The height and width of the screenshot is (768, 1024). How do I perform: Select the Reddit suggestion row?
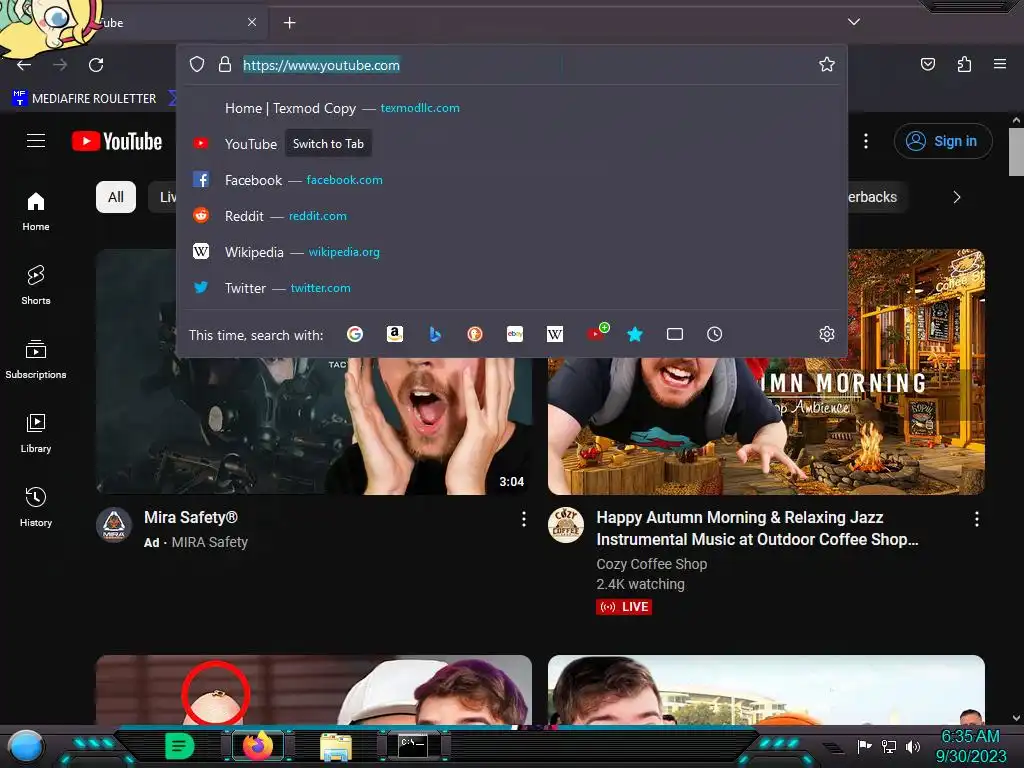(512, 216)
